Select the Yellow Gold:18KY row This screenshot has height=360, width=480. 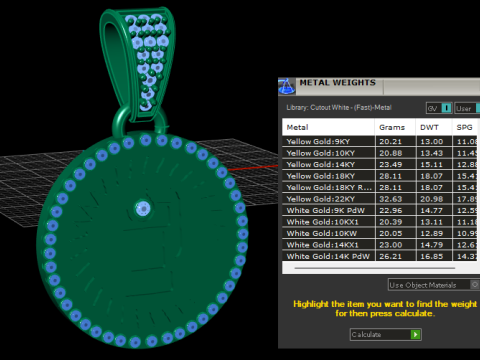point(380,176)
